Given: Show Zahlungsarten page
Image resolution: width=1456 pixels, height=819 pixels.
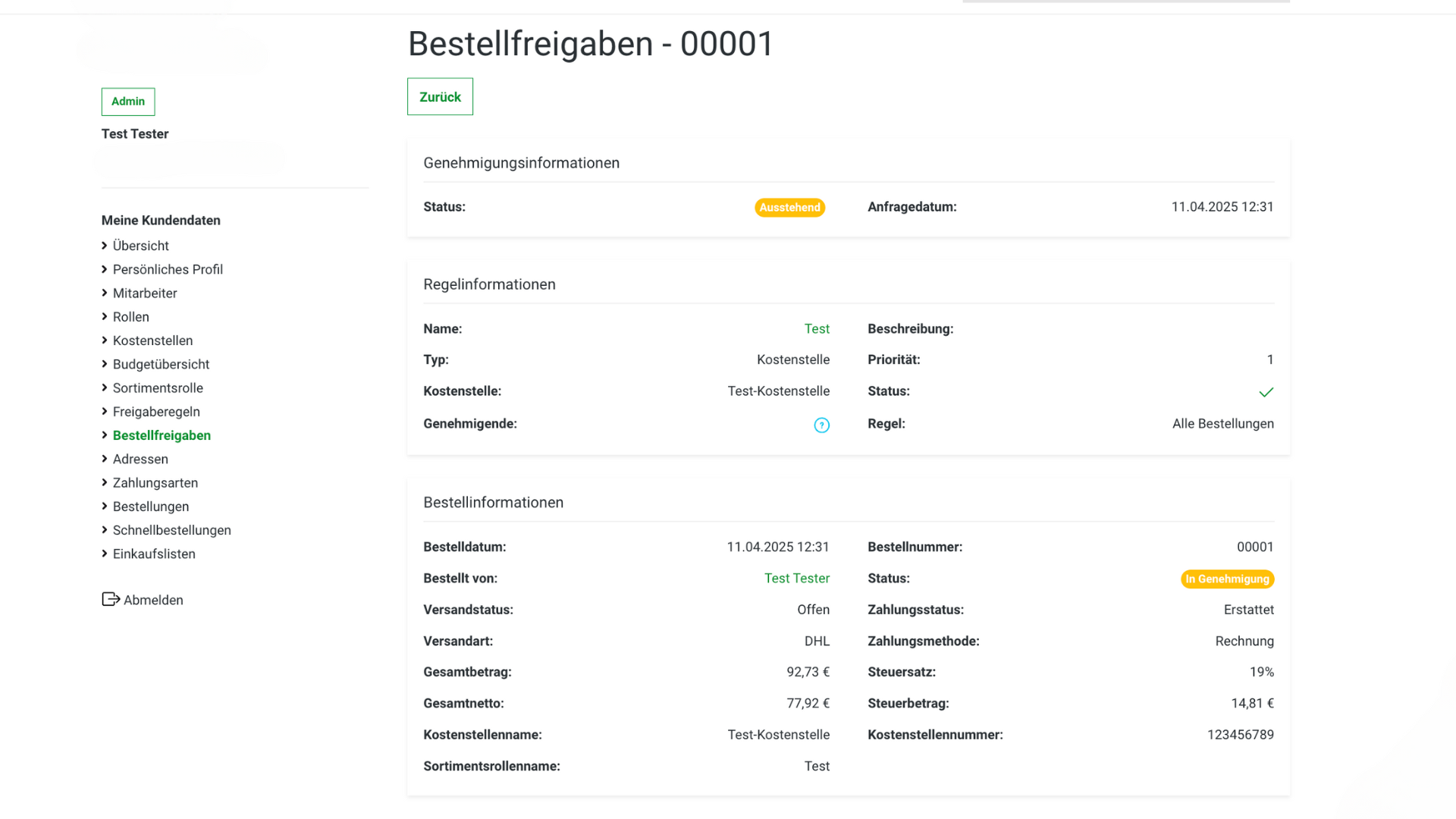Looking at the screenshot, I should [x=155, y=483].
